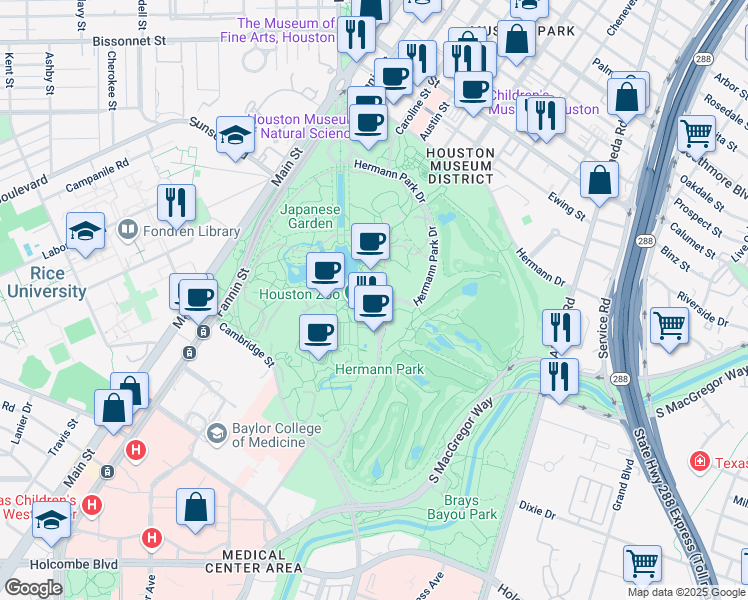This screenshot has width=748, height=600.
Task: Click the Fondren Library book icon
Action: (128, 230)
